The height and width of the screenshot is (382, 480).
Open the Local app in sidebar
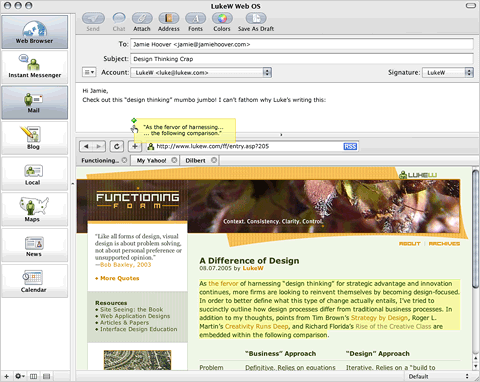click(x=34, y=174)
